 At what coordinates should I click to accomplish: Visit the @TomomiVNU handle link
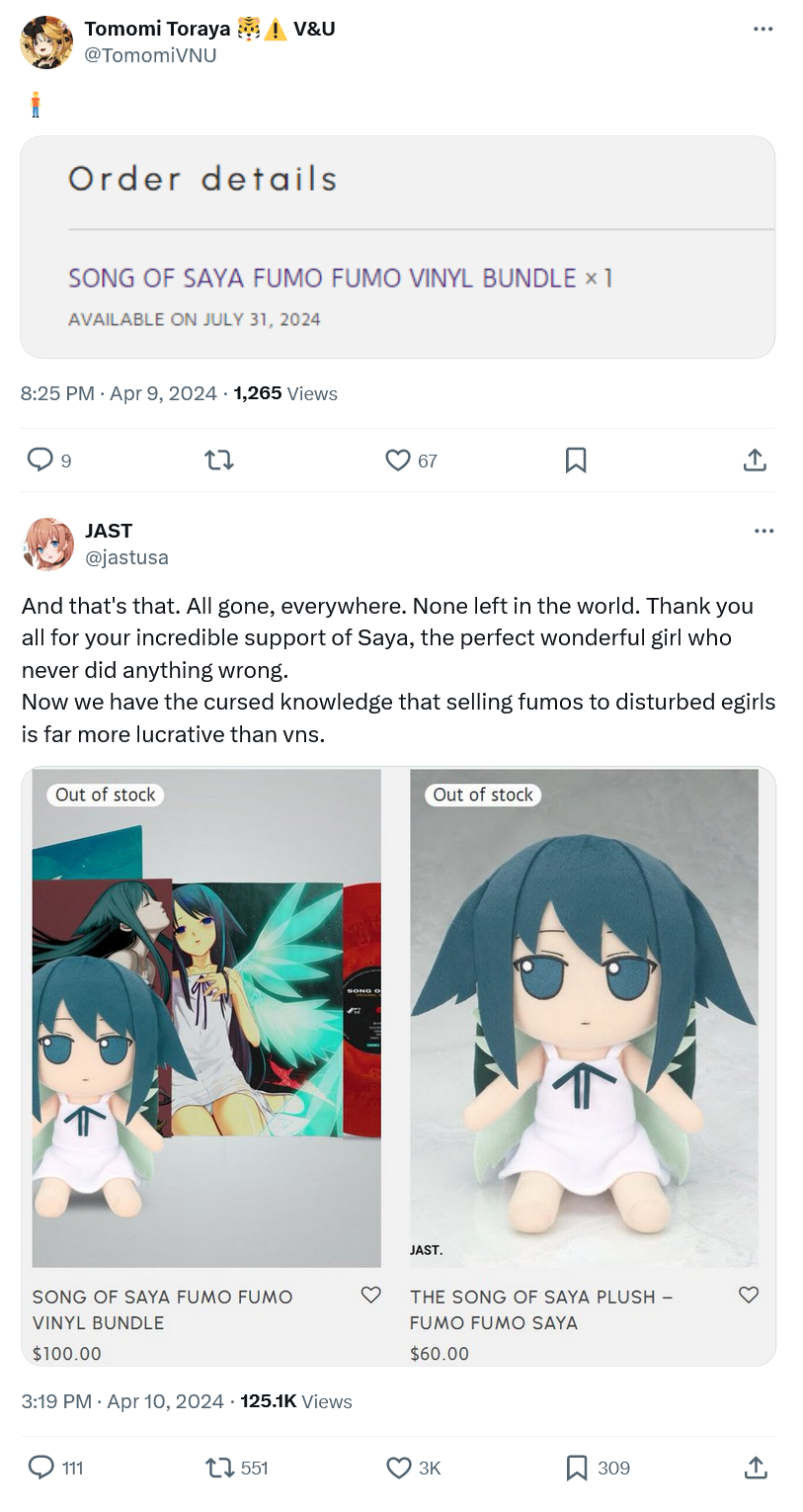point(150,55)
